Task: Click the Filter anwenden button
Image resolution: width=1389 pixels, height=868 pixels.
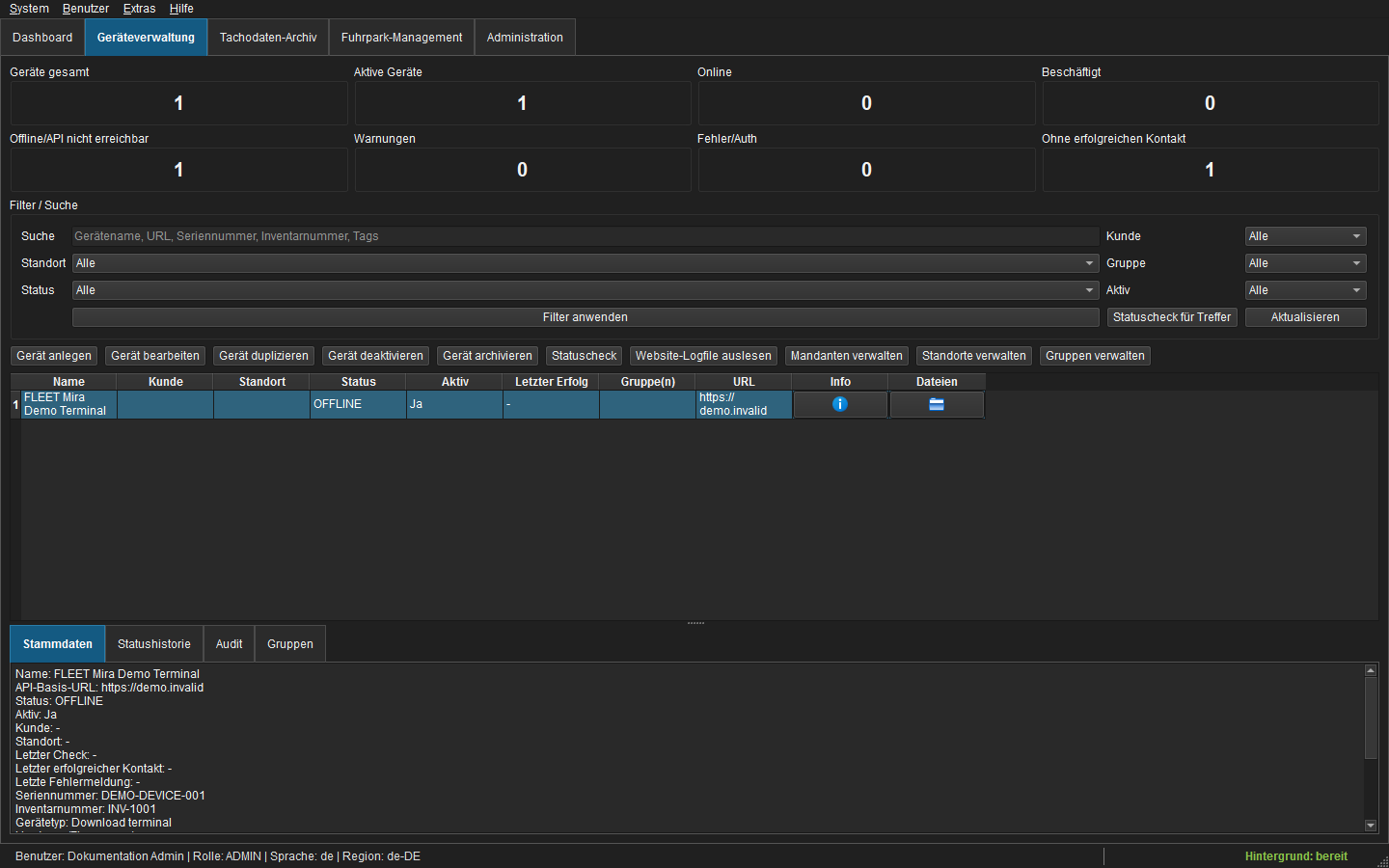Action: 586,317
